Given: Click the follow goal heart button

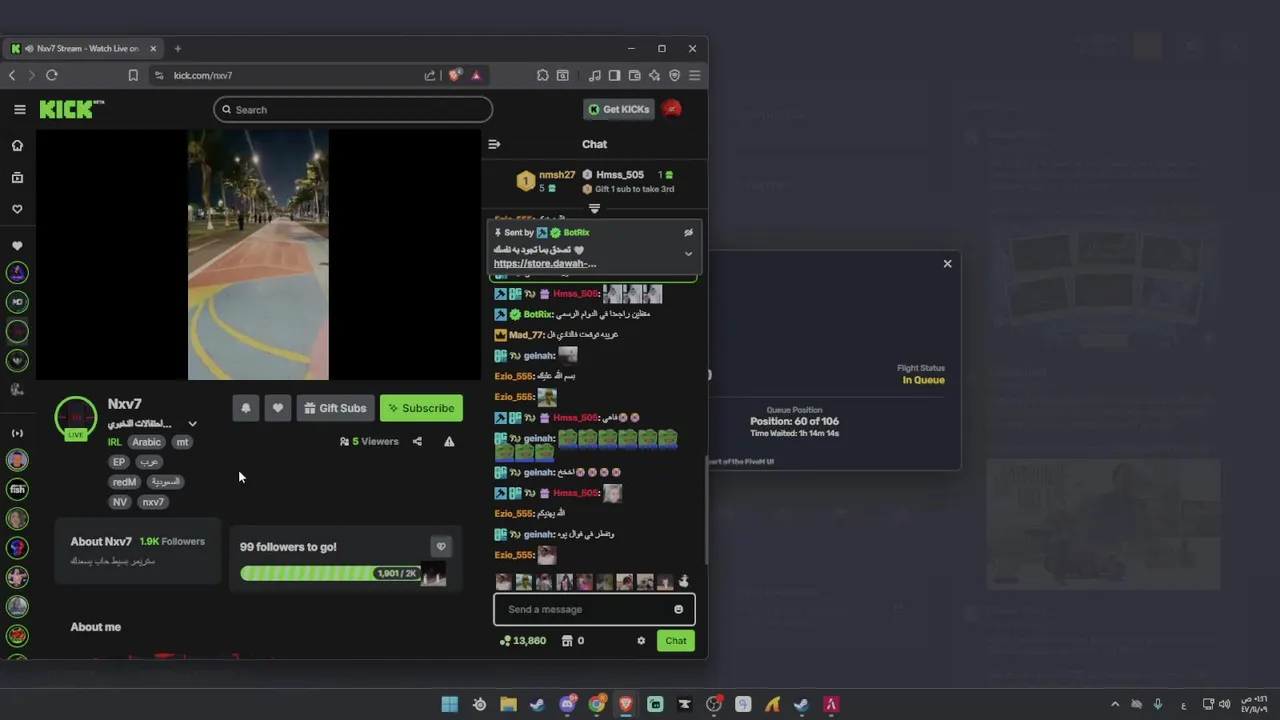Looking at the screenshot, I should click(441, 546).
